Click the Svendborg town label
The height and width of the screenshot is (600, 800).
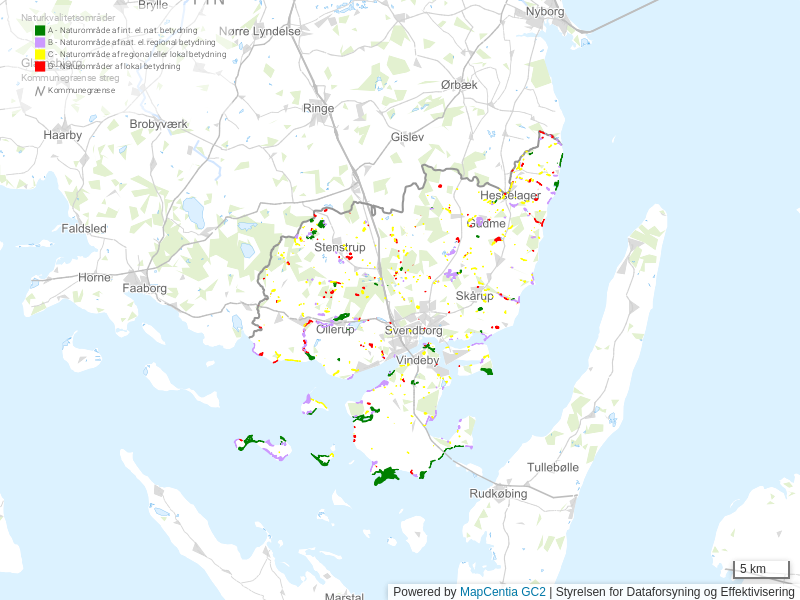coord(413,330)
